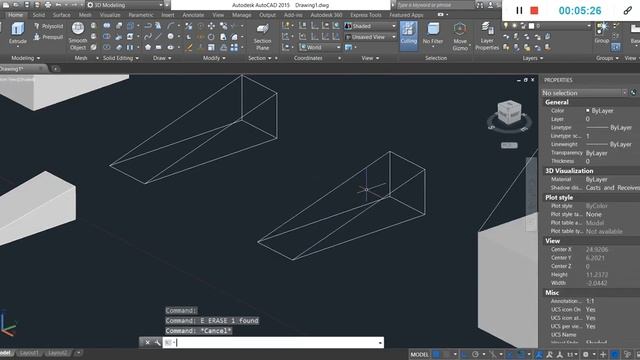
Task: Click the keyword search box
Action: [x=435, y=5]
